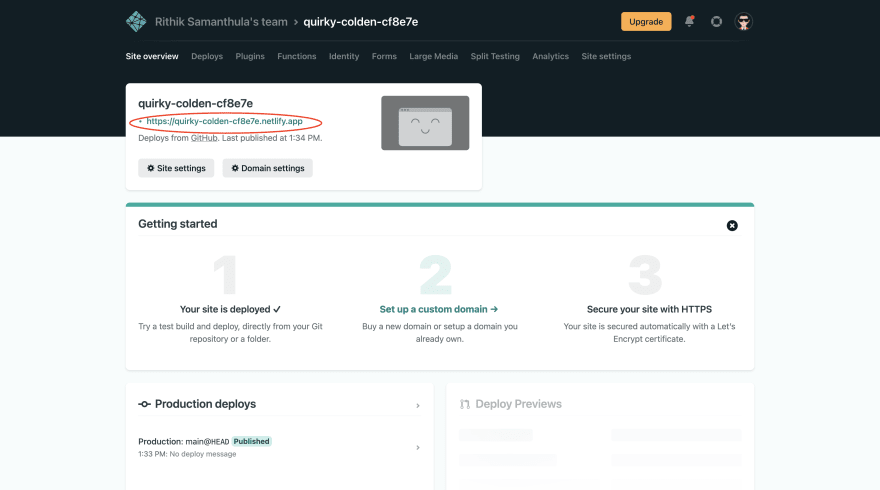Go to the Functions tab
The height and width of the screenshot is (490, 880).
tap(297, 56)
